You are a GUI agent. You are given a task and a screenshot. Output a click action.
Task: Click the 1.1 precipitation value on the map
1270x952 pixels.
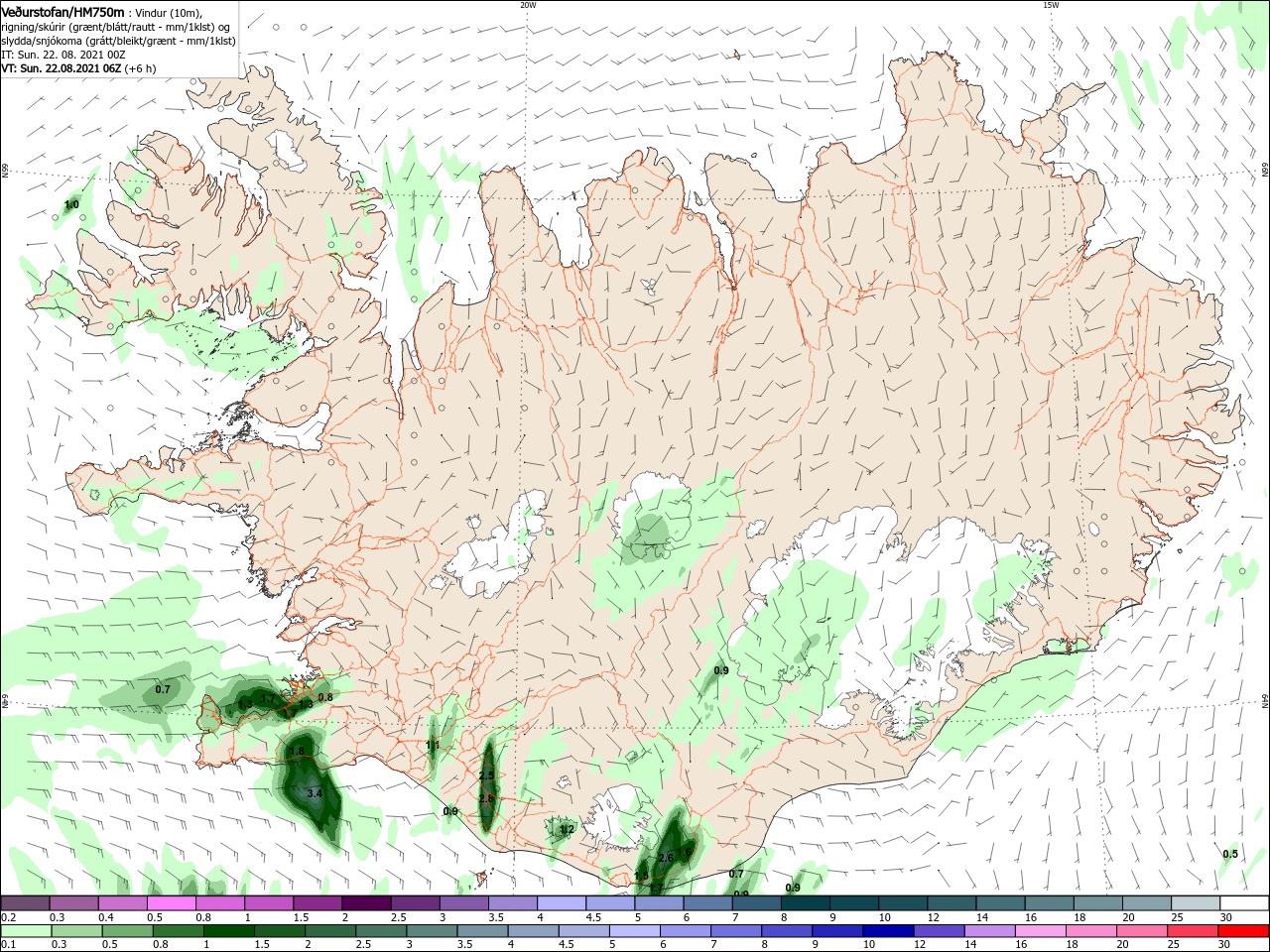(433, 745)
